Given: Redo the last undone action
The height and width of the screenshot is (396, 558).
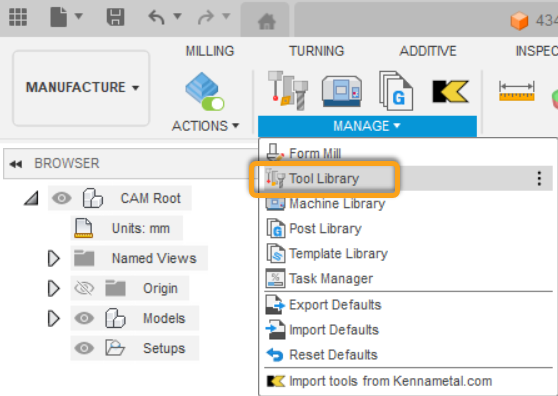Looking at the screenshot, I should coord(206,17).
